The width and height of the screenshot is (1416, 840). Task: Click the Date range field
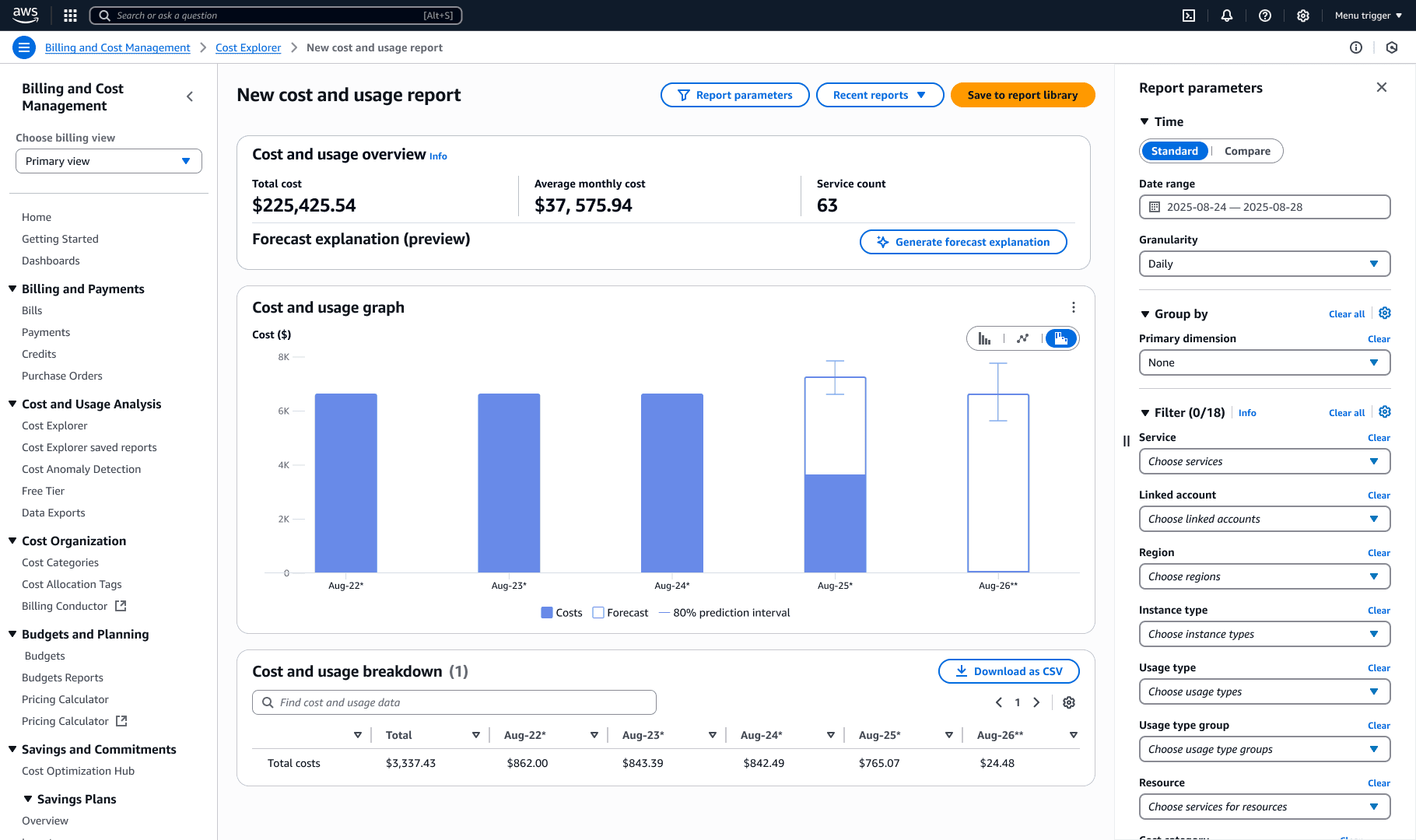pos(1264,207)
